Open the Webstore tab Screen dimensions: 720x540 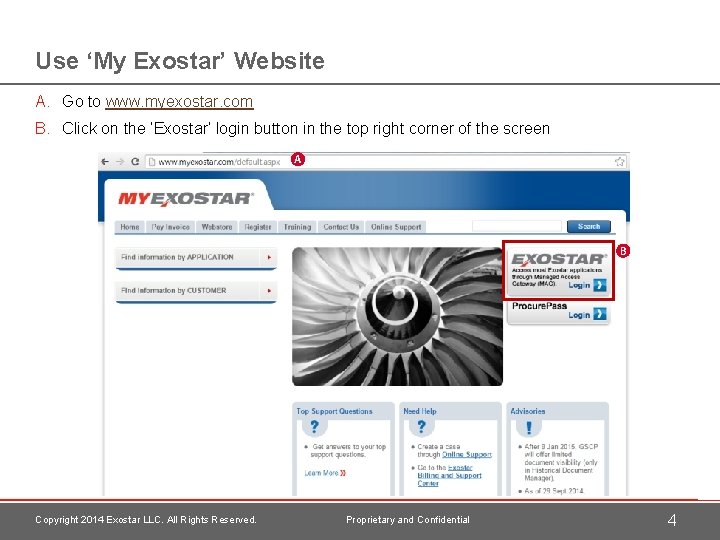coord(217,227)
